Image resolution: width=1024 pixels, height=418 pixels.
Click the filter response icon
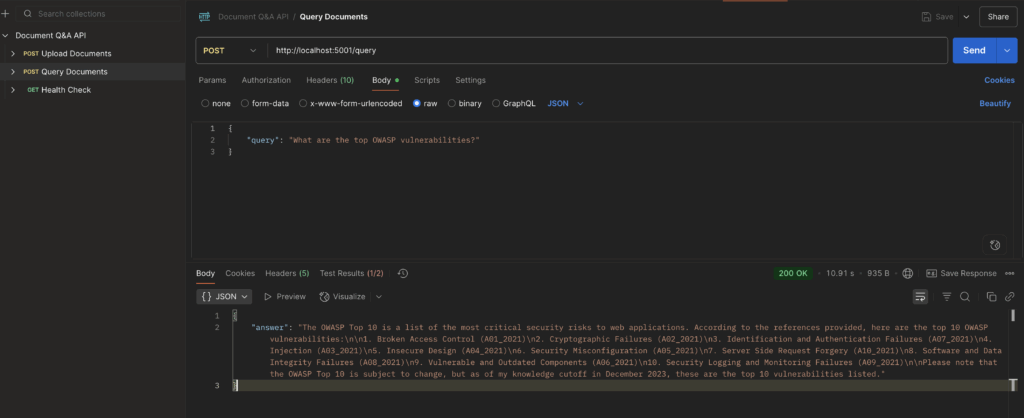[946, 297]
